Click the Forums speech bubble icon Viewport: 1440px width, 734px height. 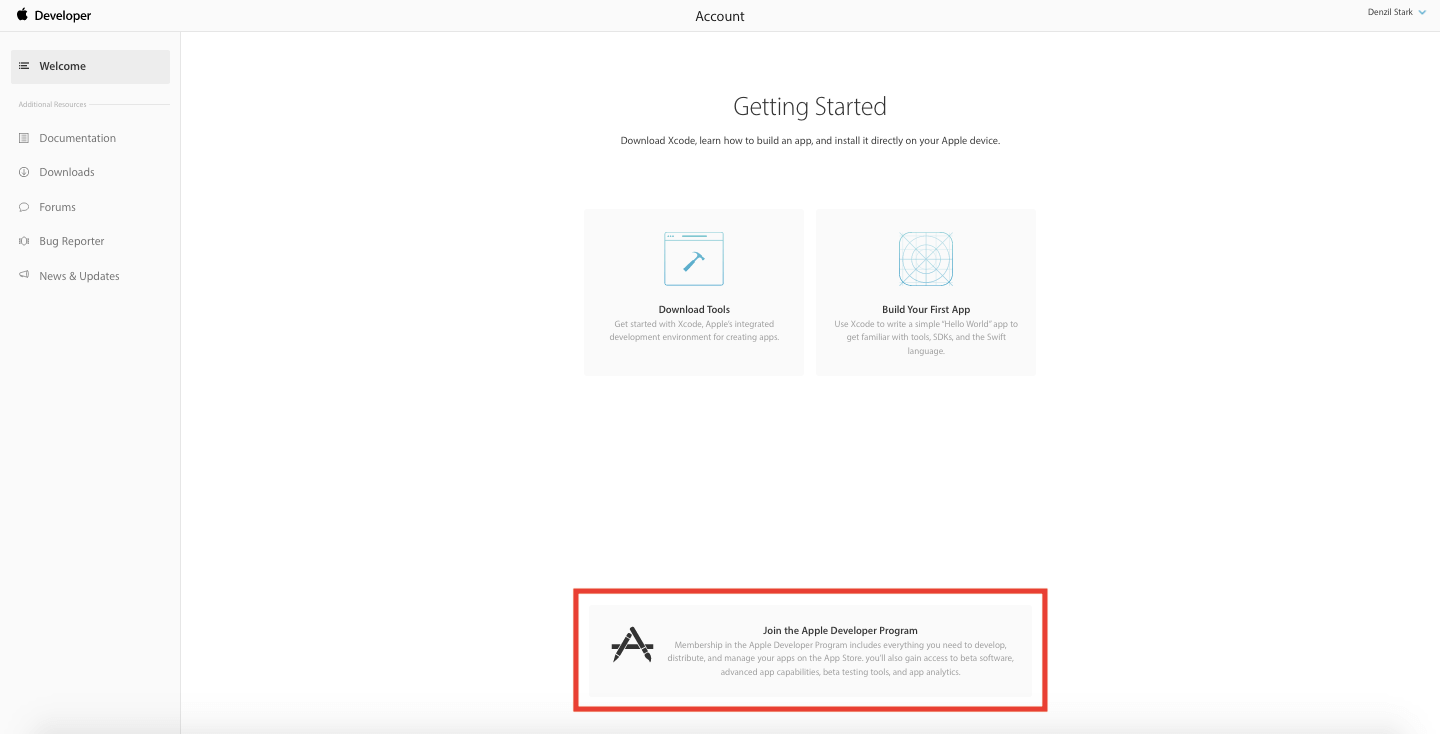coord(24,207)
